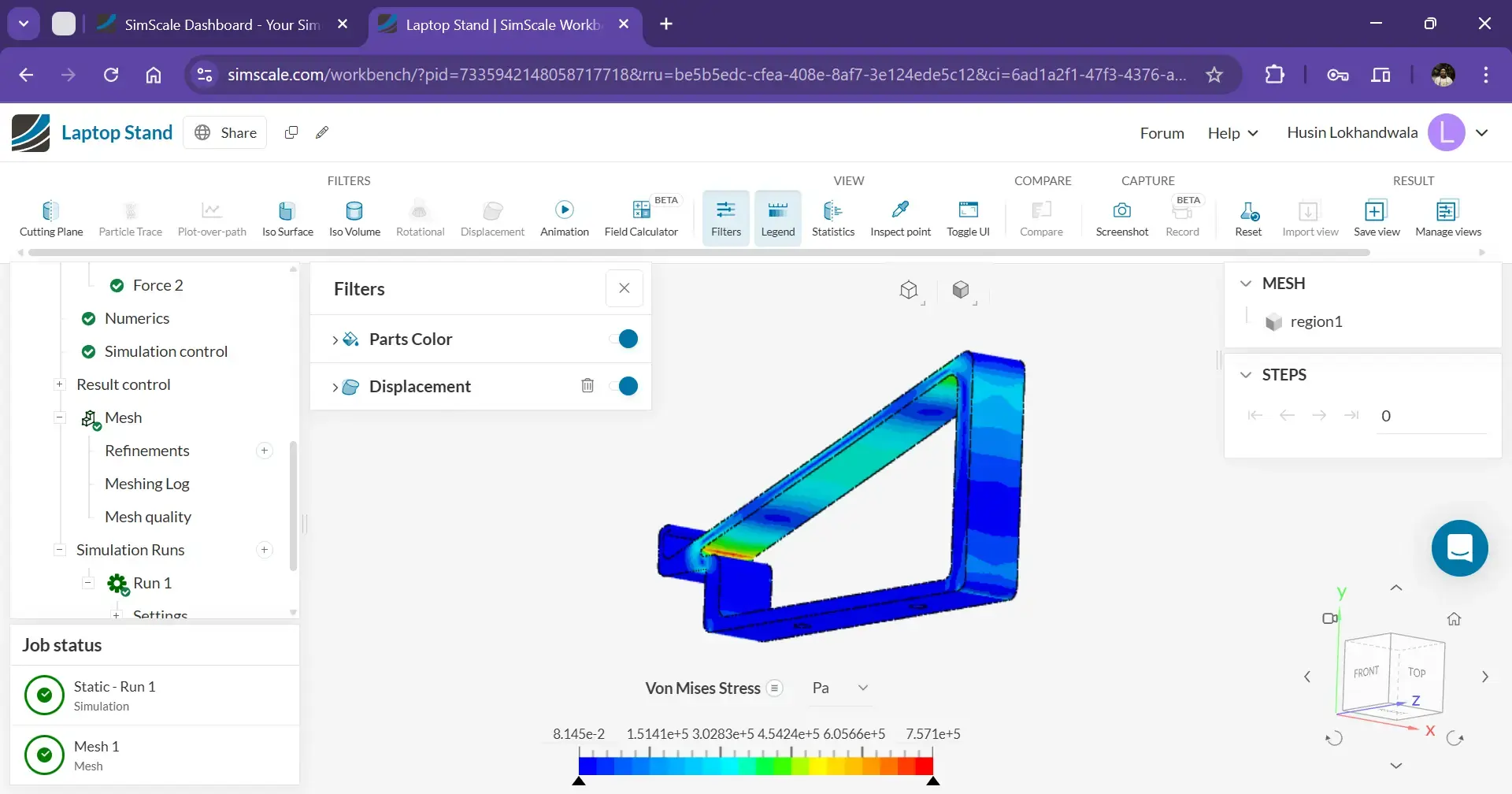The width and height of the screenshot is (1512, 794).
Task: Disable the Parts Color filter
Action: 624,339
